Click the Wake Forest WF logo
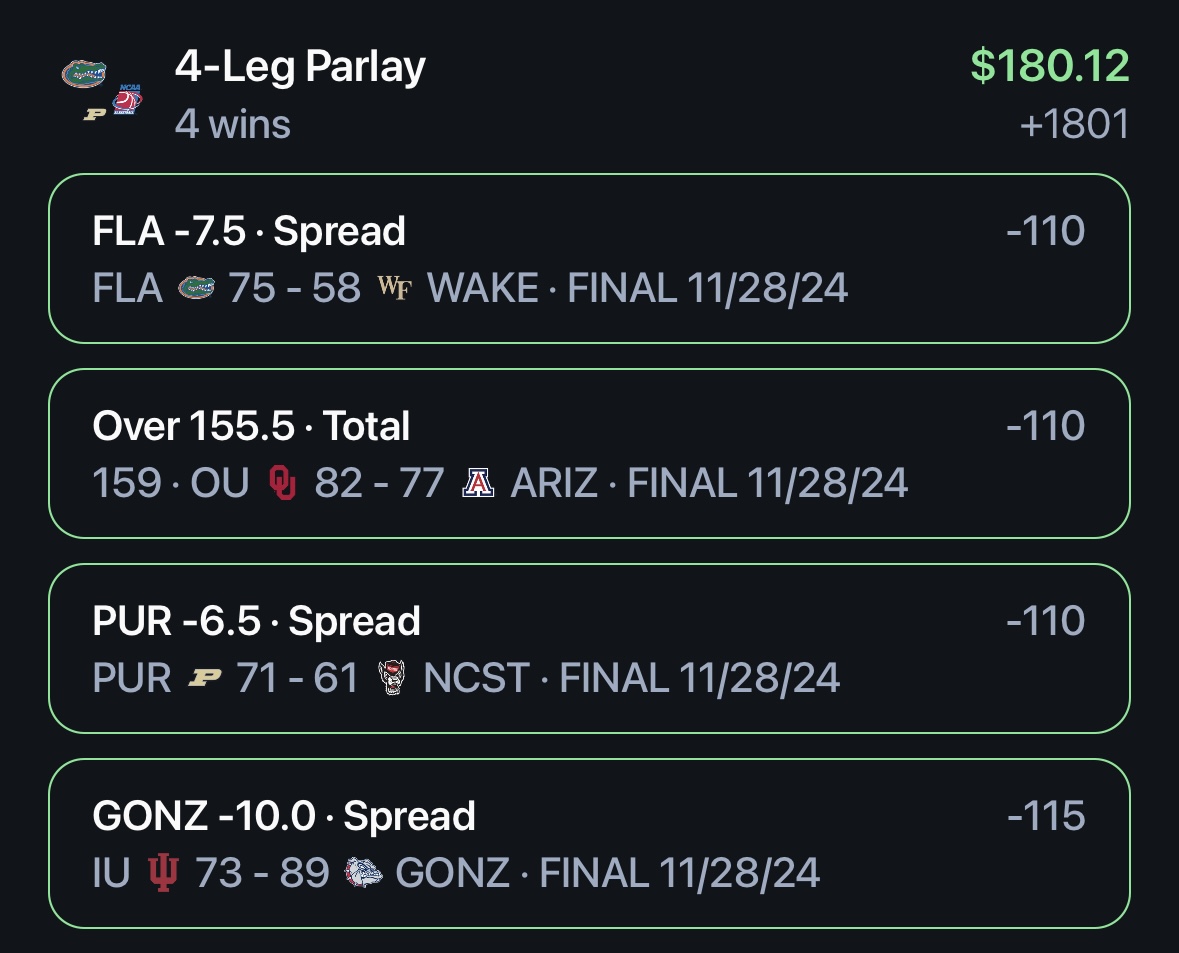1179x953 pixels. (395, 287)
